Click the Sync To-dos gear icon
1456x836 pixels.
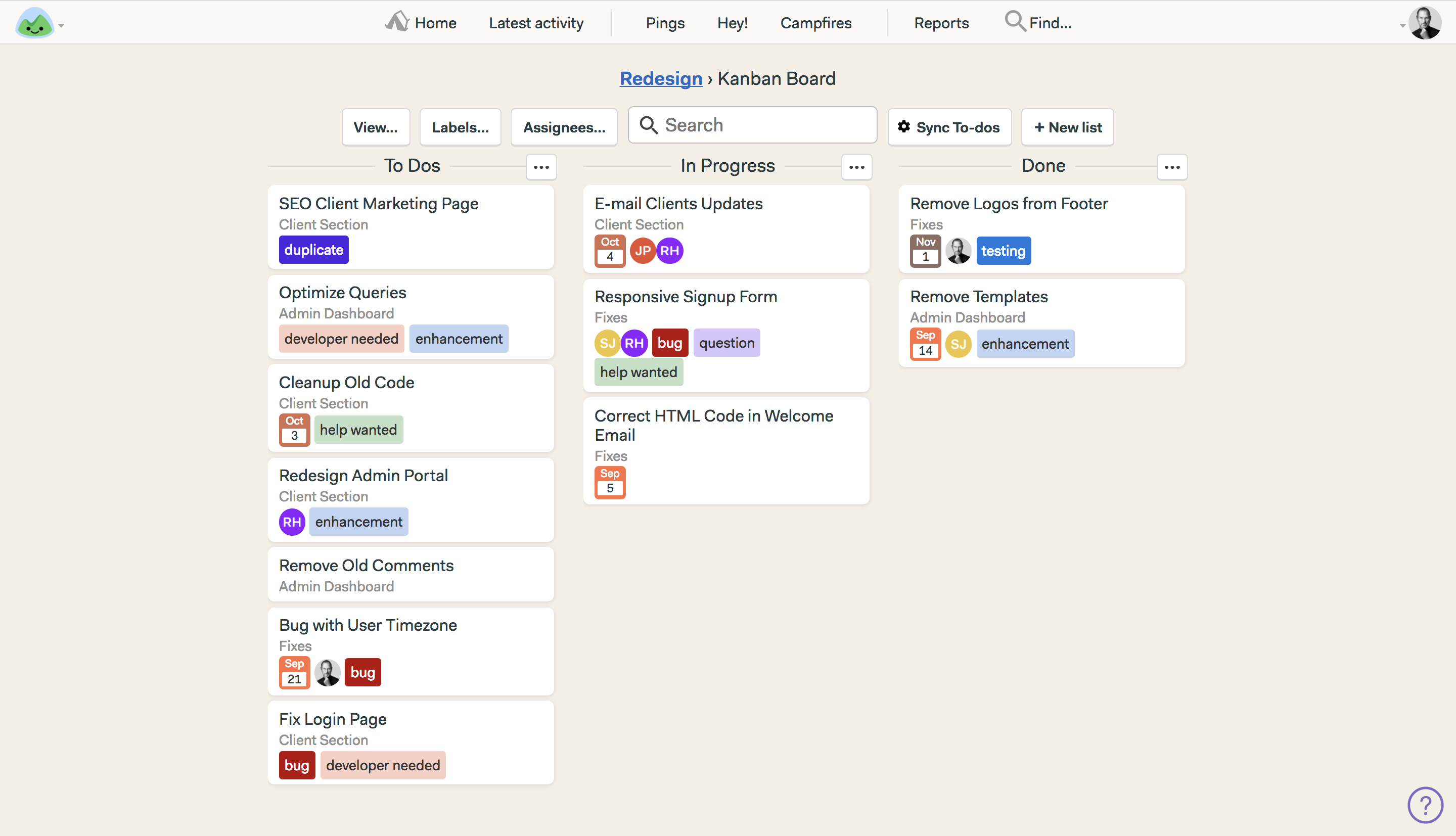click(904, 127)
